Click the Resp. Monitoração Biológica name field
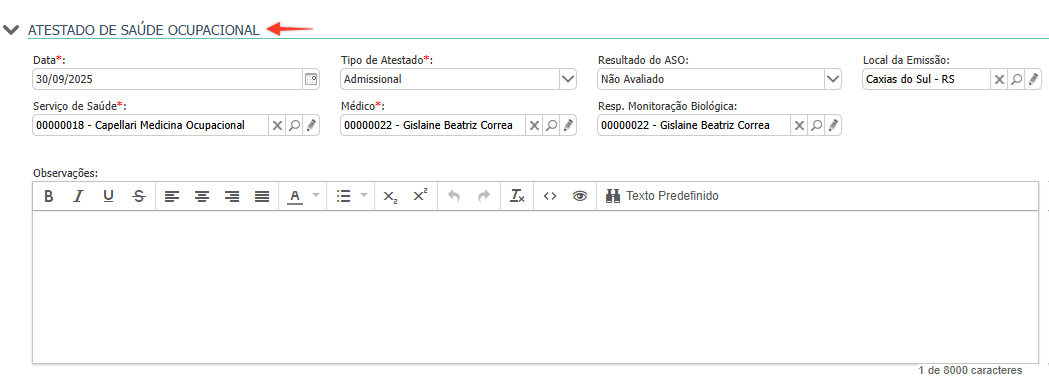This screenshot has width=1049, height=388. click(693, 125)
